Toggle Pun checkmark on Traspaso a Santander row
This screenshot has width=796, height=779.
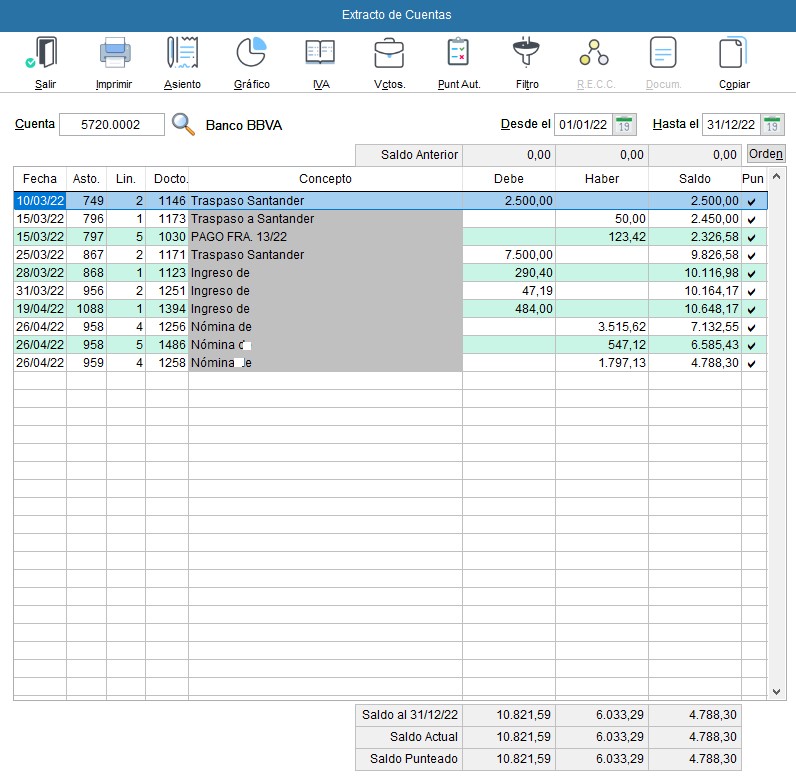click(x=751, y=219)
